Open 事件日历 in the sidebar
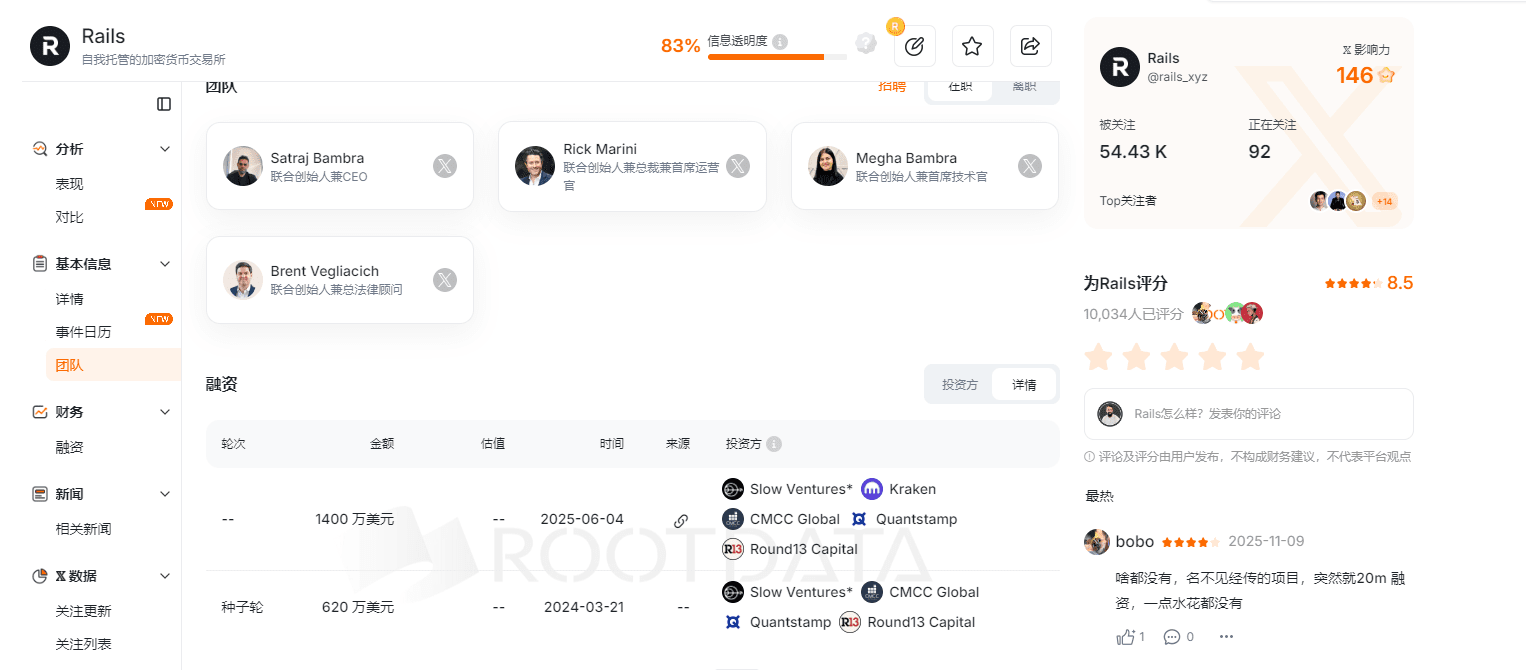 pos(84,332)
